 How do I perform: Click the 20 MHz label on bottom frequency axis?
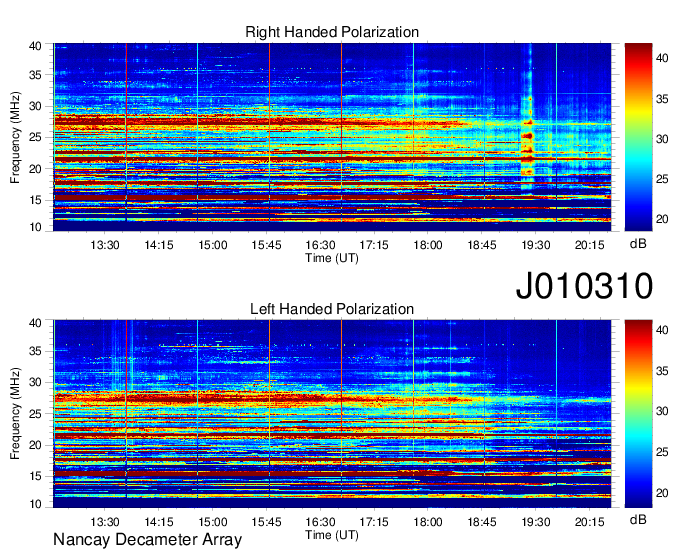pos(36,445)
